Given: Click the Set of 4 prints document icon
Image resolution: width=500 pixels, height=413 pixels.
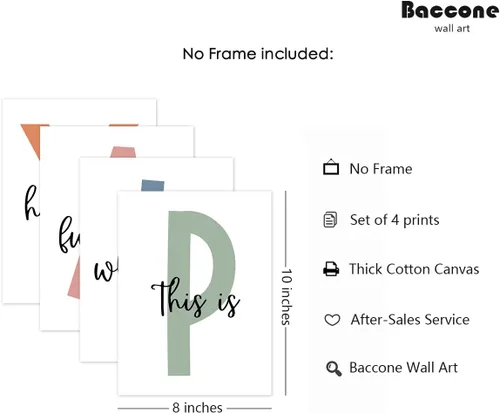Looking at the screenshot, I should [x=330, y=220].
